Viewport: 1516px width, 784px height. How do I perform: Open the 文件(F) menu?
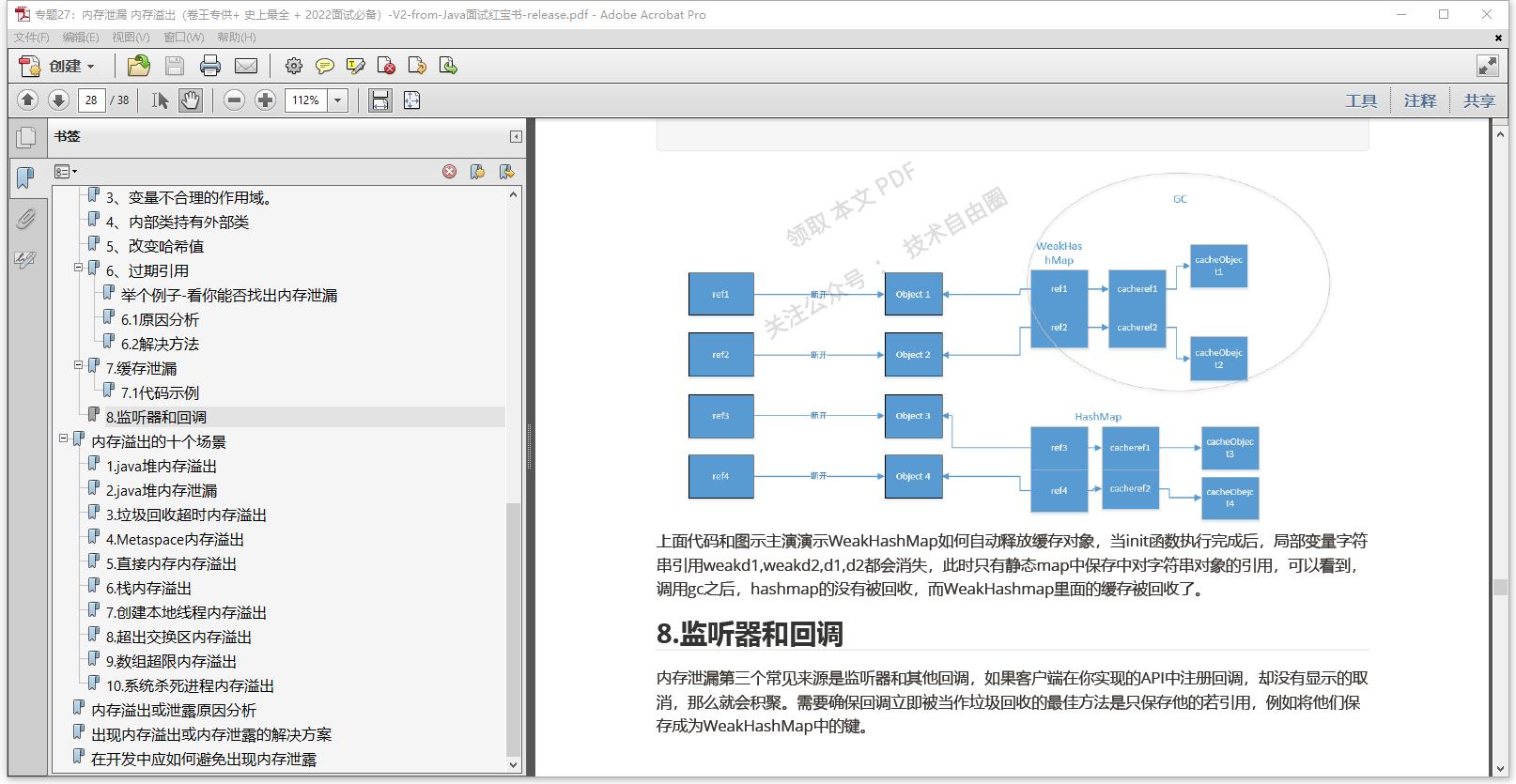[32, 37]
